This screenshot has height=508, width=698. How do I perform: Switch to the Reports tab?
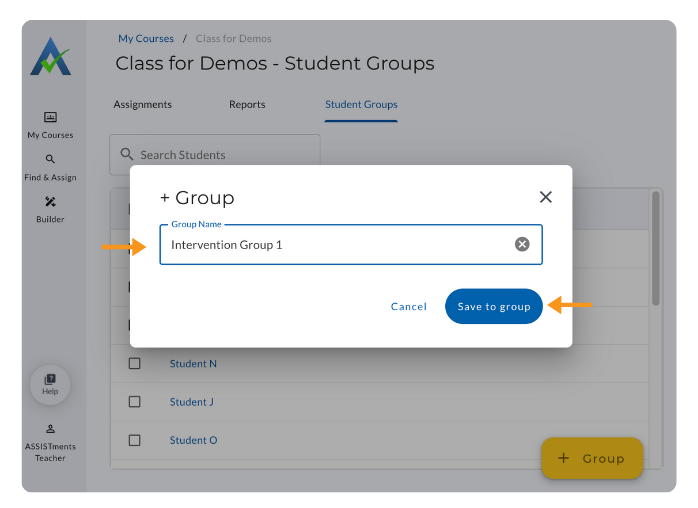[x=247, y=104]
